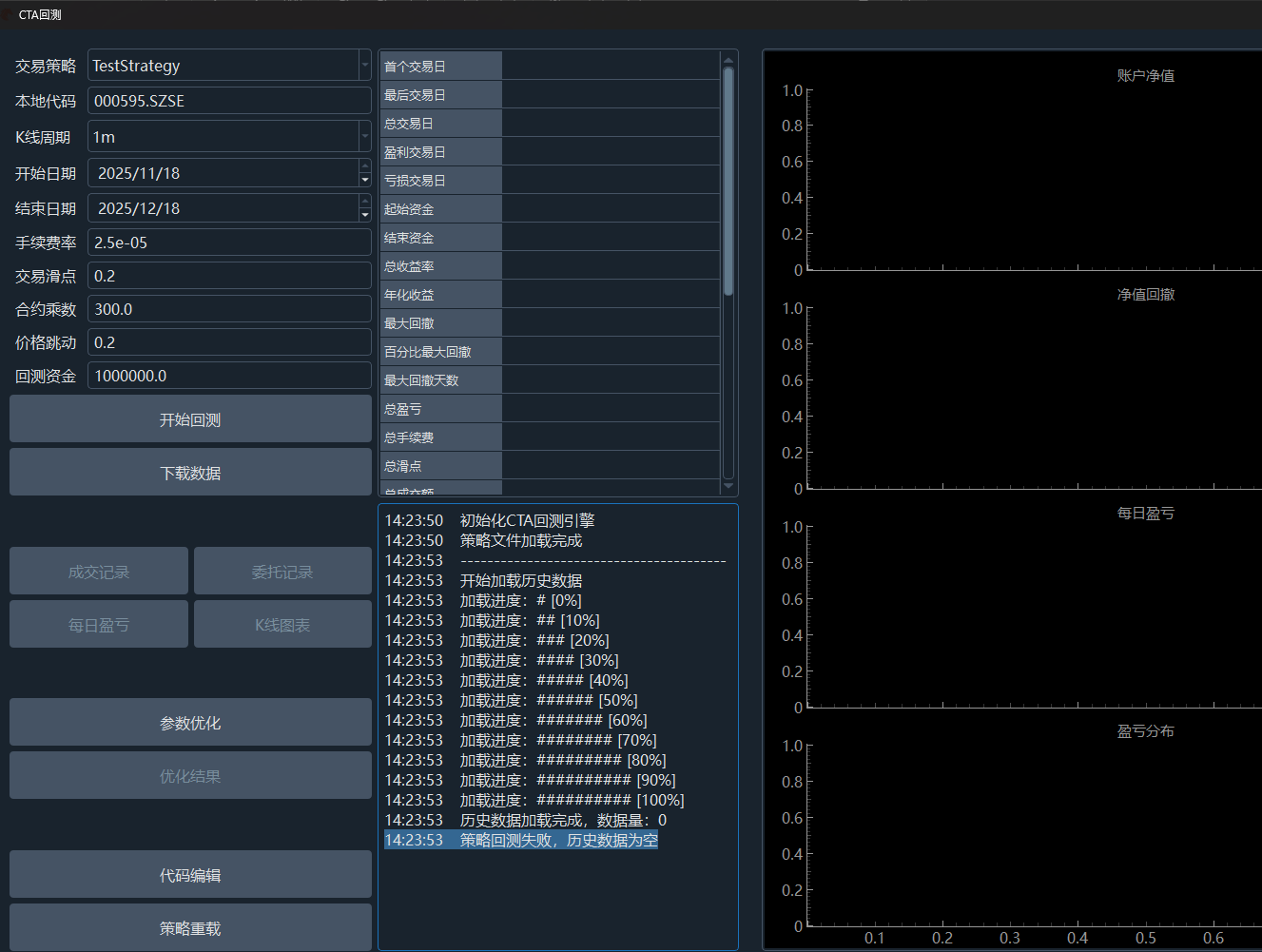Image resolution: width=1262 pixels, height=952 pixels.
Task: Select the 总收益率 statistics row header
Action: [440, 266]
